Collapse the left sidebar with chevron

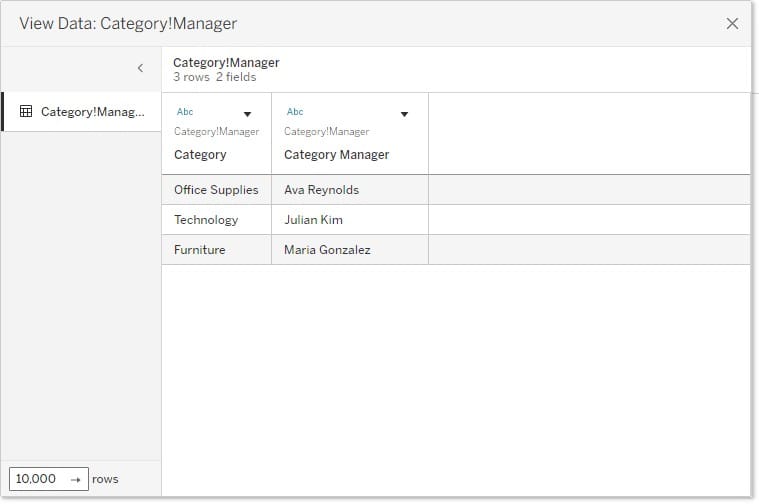click(140, 68)
